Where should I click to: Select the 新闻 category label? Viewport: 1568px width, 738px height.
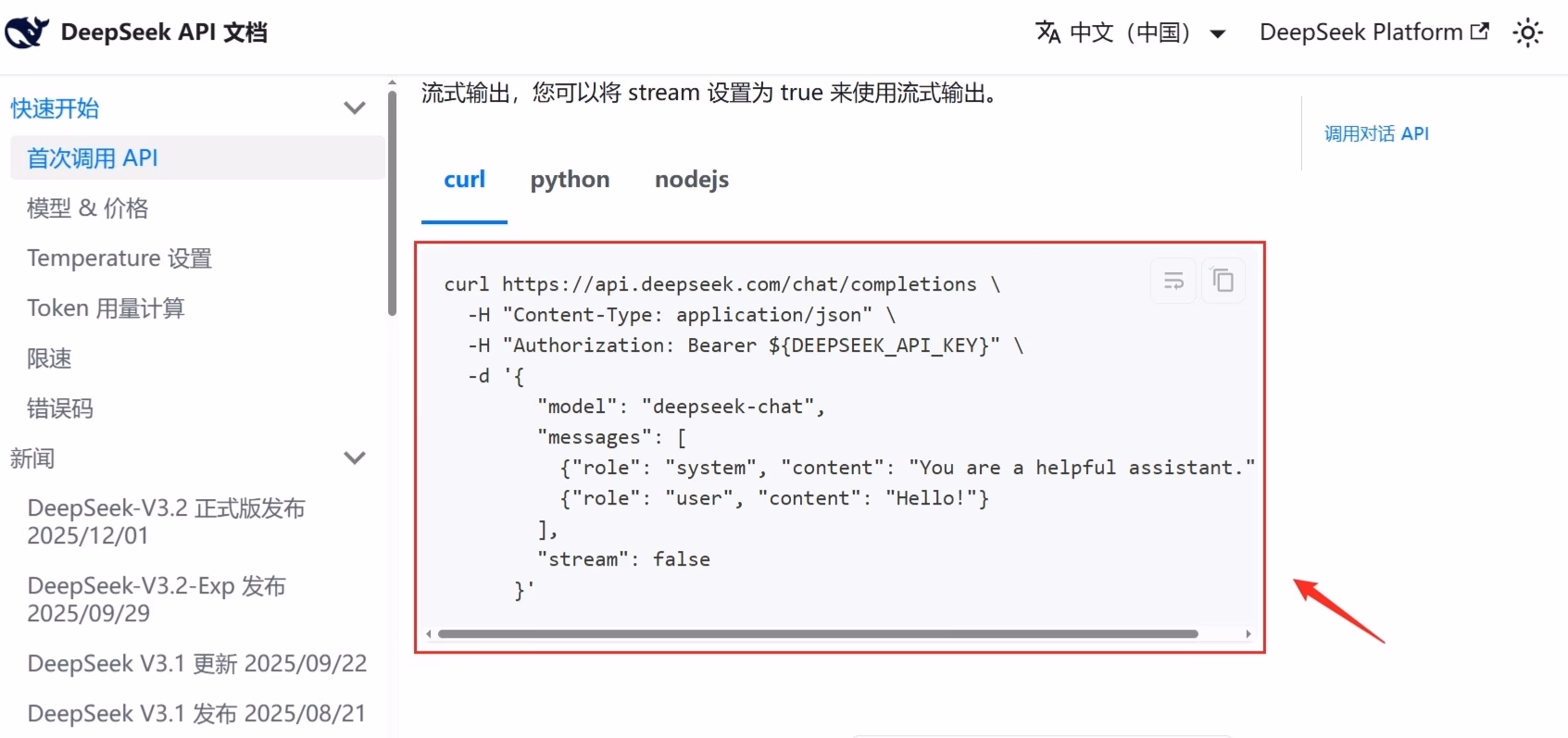pyautogui.click(x=32, y=458)
